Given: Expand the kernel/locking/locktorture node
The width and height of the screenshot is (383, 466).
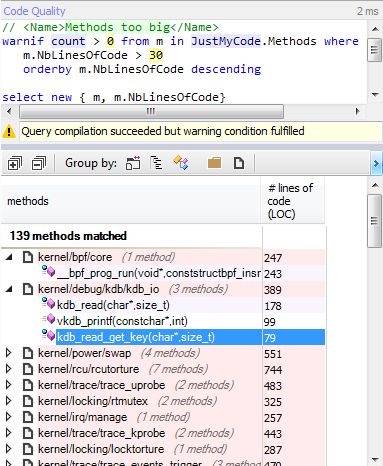Looking at the screenshot, I should (x=9, y=449).
